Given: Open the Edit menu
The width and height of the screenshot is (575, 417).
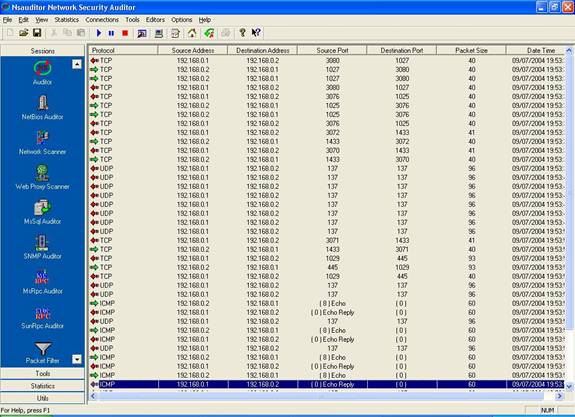Looking at the screenshot, I should 23,20.
